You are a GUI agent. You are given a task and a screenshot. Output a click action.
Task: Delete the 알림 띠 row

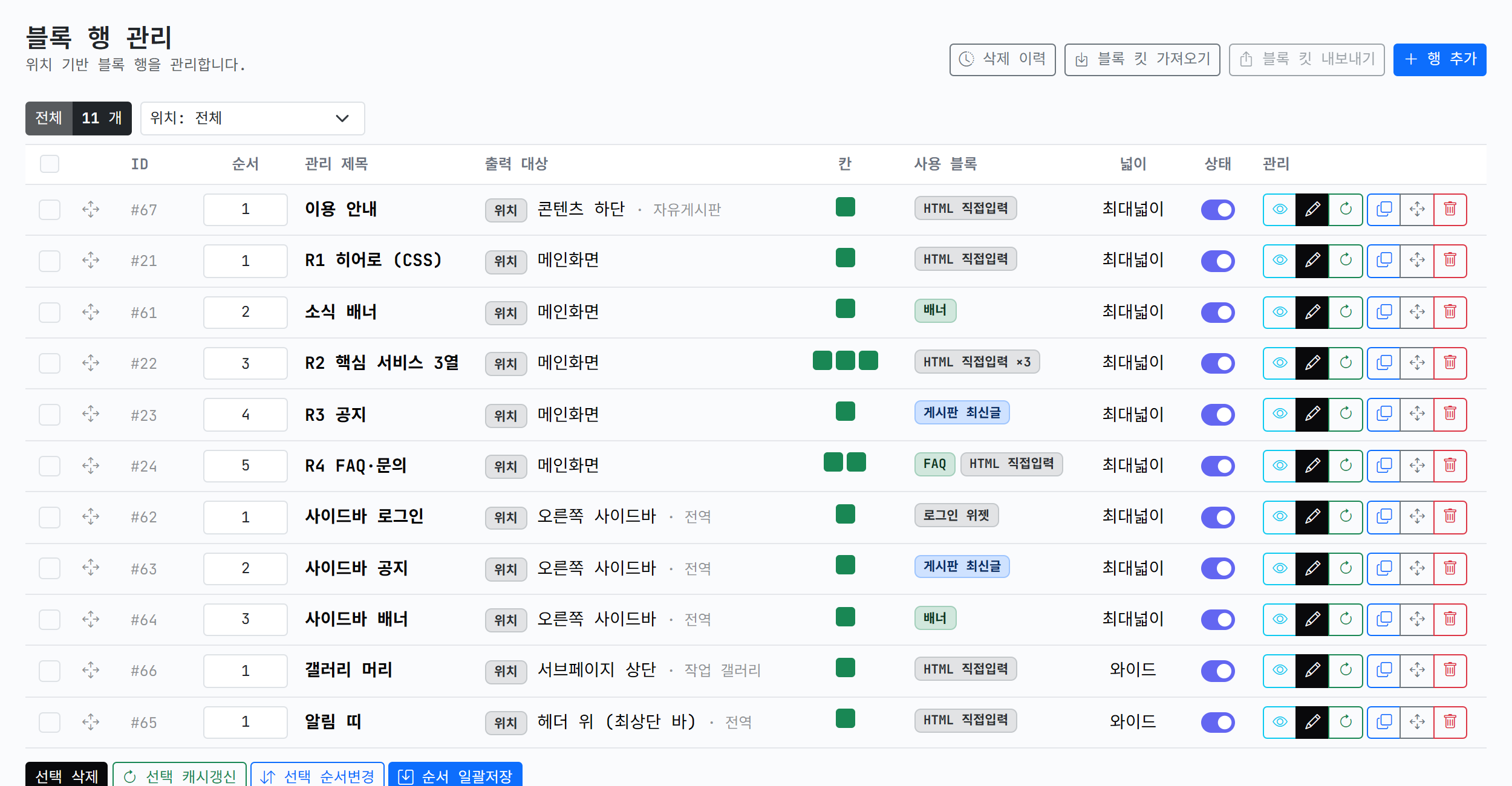click(x=1450, y=722)
